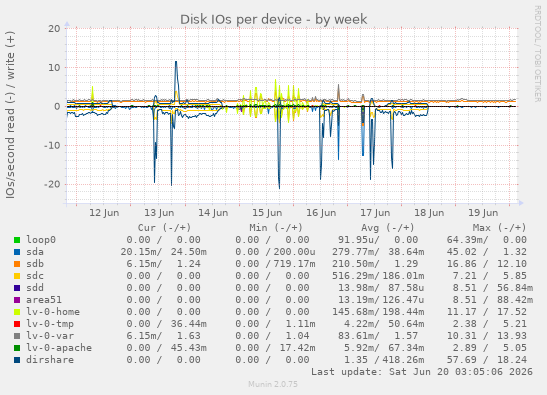Click the y-axis title 'IOs/second read (-) / write (+)'
The width and height of the screenshot is (547, 395).
[x=10, y=115]
